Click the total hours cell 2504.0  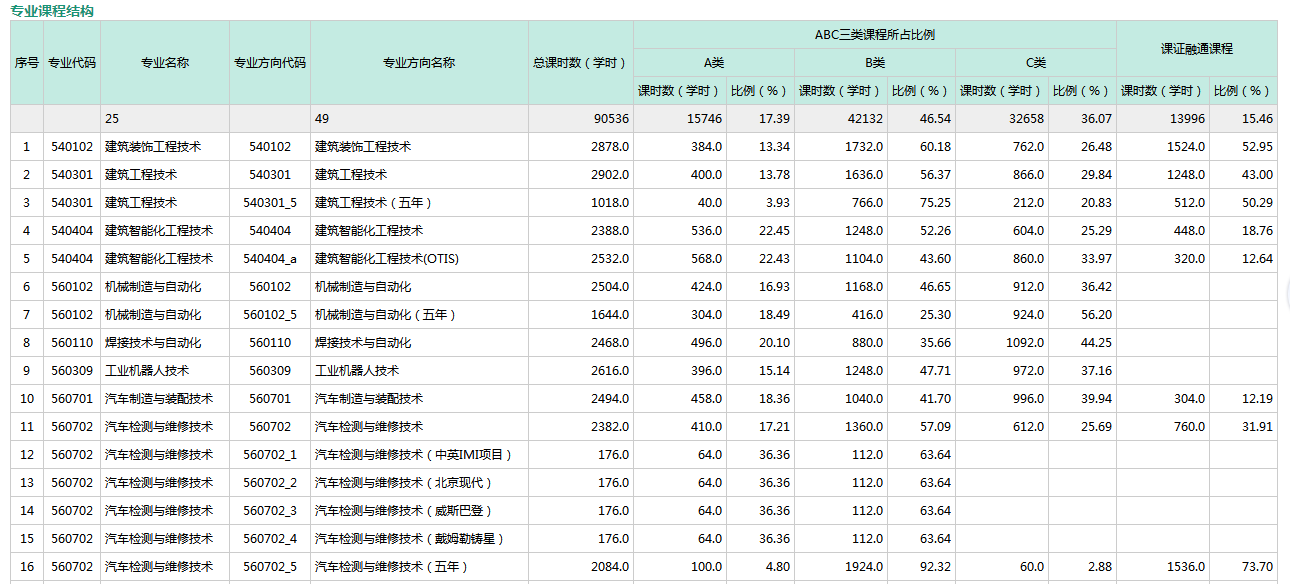click(x=581, y=286)
